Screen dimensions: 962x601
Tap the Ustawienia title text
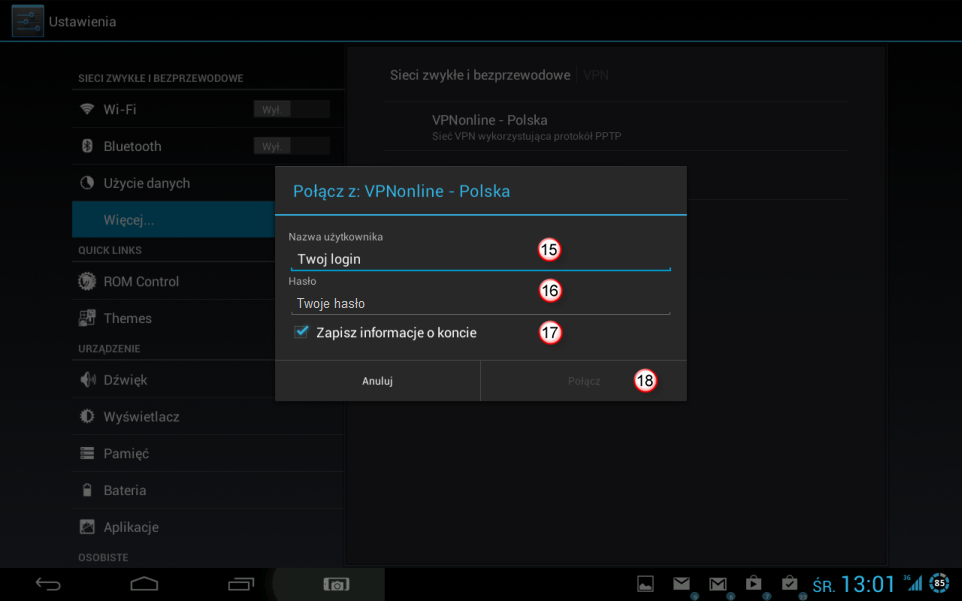(82, 21)
